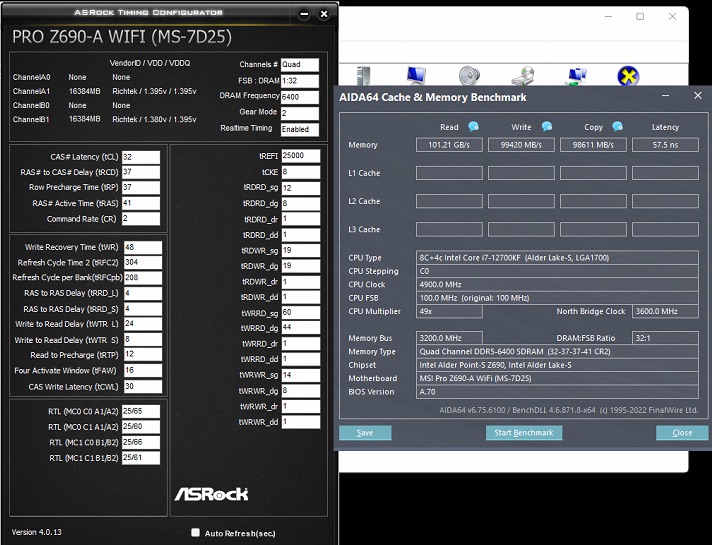The height and width of the screenshot is (545, 712).
Task: Click the North Bridge Clock value 3600.0 MHz
Action: click(665, 311)
